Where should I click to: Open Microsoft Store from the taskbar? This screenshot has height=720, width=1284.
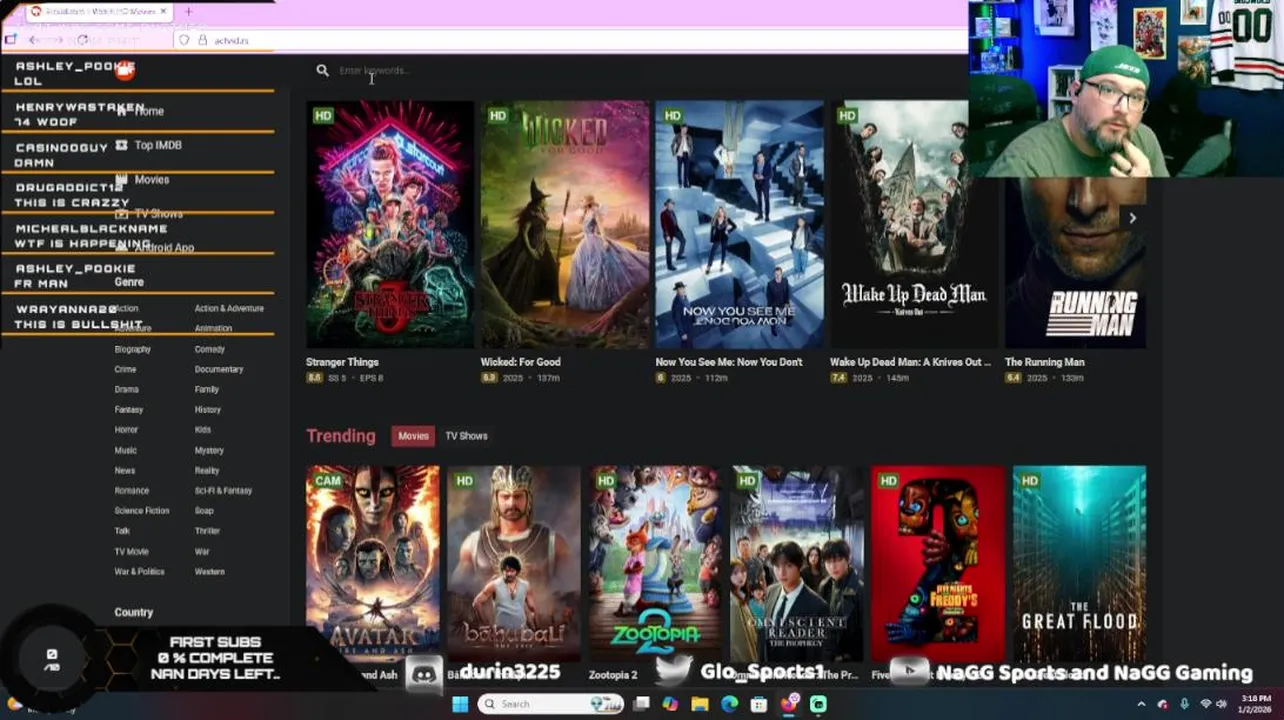759,704
